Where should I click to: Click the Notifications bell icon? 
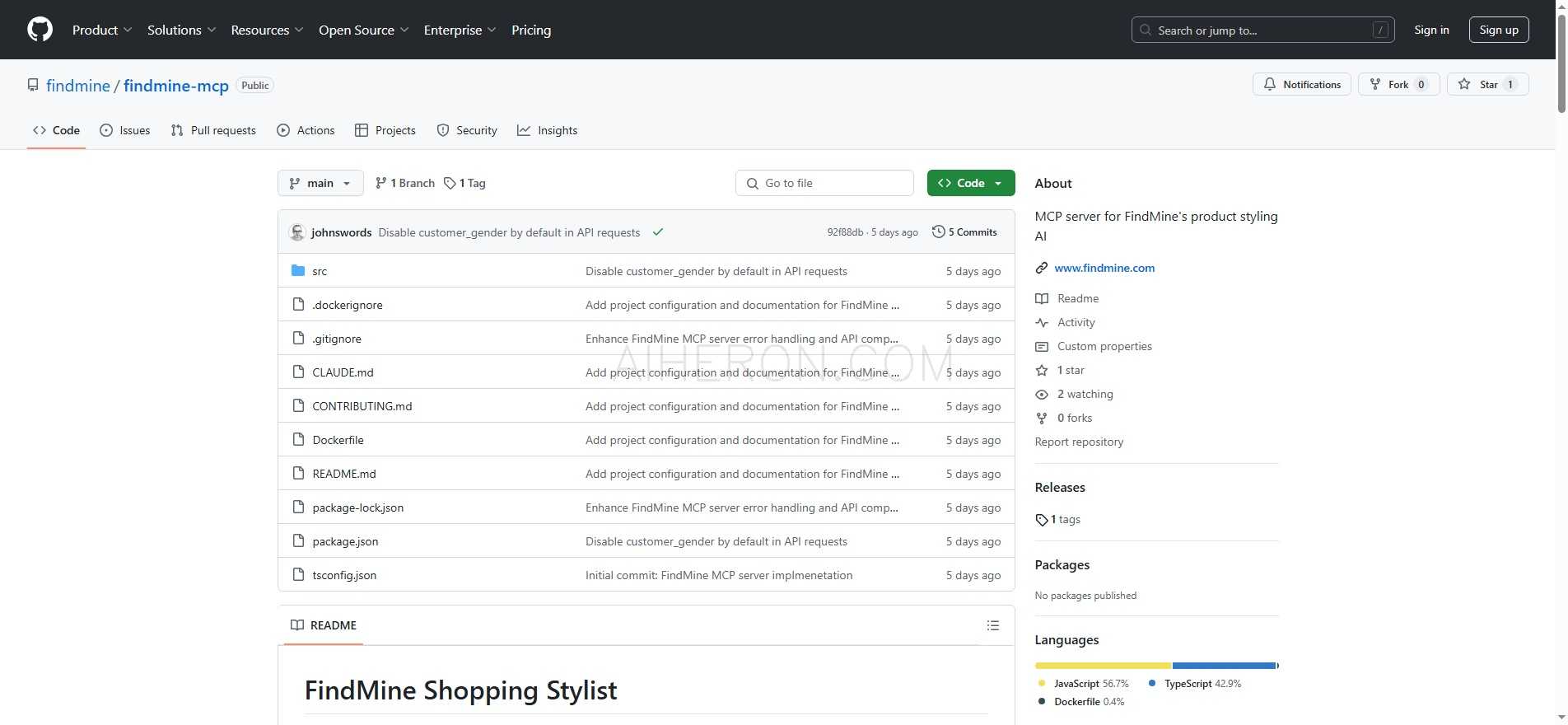point(1270,84)
